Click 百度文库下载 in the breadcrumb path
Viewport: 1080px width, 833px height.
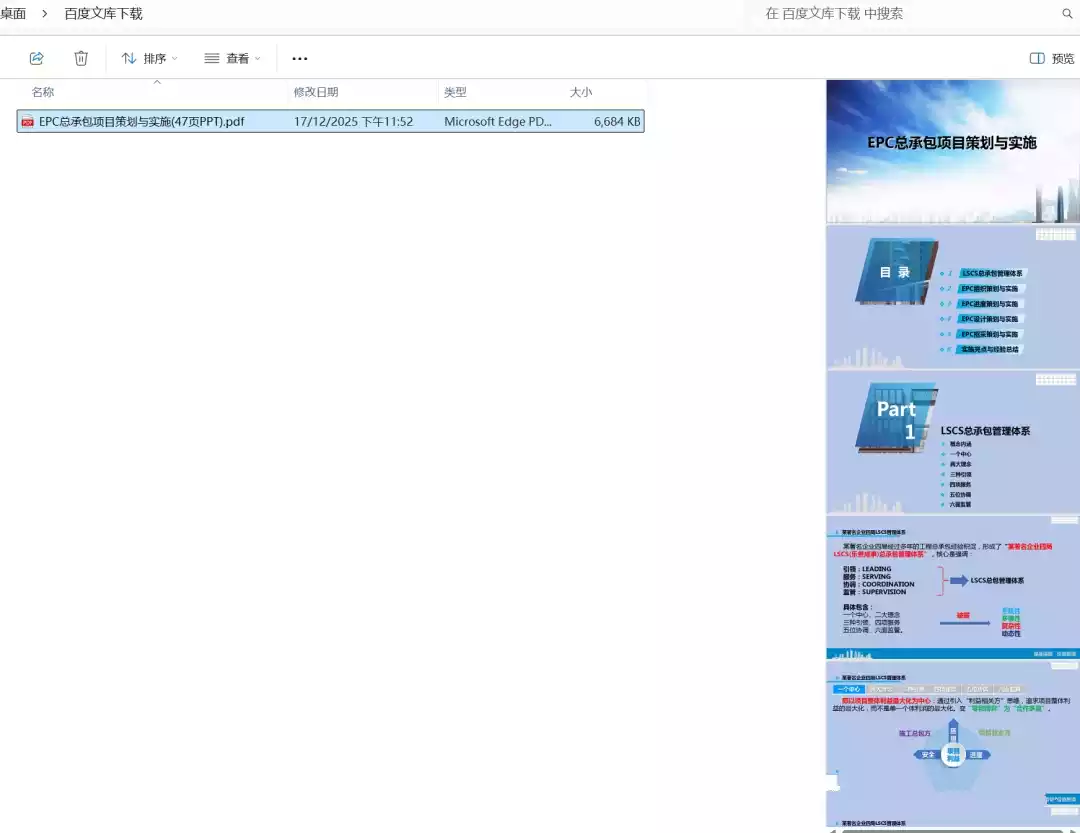click(x=103, y=13)
